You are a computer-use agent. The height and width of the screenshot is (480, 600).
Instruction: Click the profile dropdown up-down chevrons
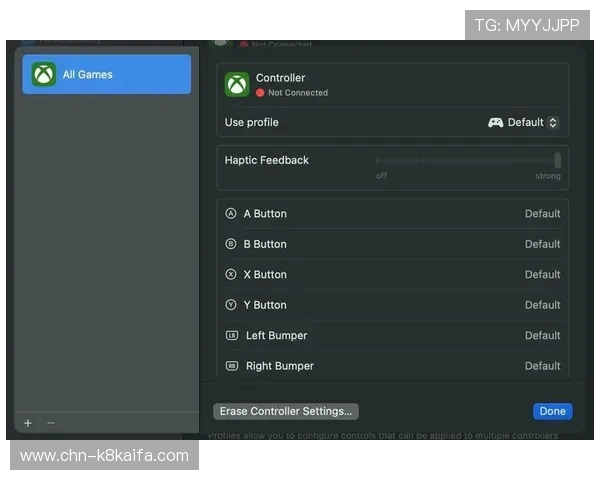click(x=553, y=122)
